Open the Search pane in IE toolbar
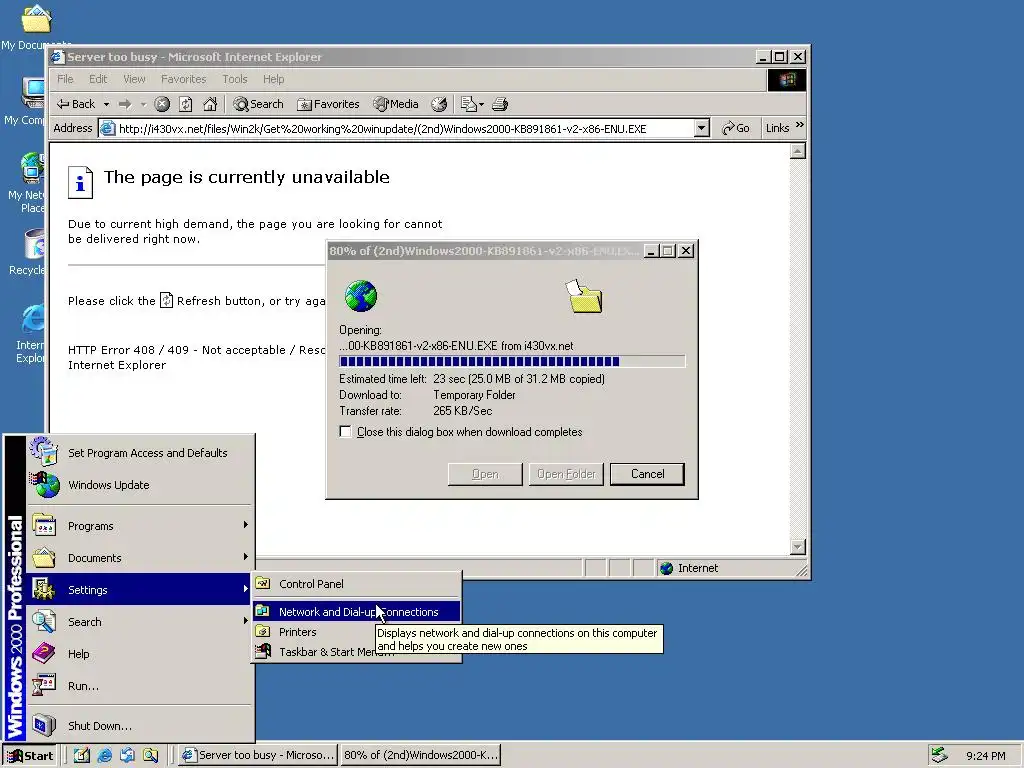 pyautogui.click(x=258, y=104)
